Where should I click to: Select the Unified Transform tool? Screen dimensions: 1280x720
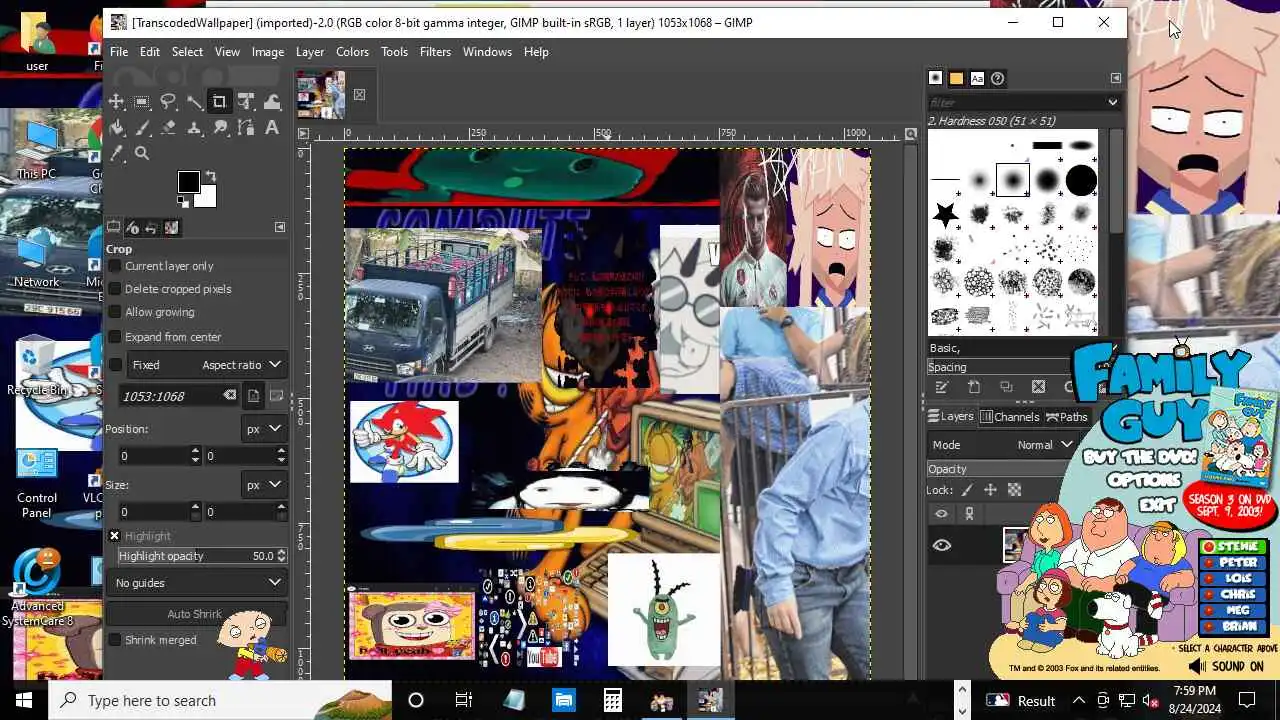(246, 102)
